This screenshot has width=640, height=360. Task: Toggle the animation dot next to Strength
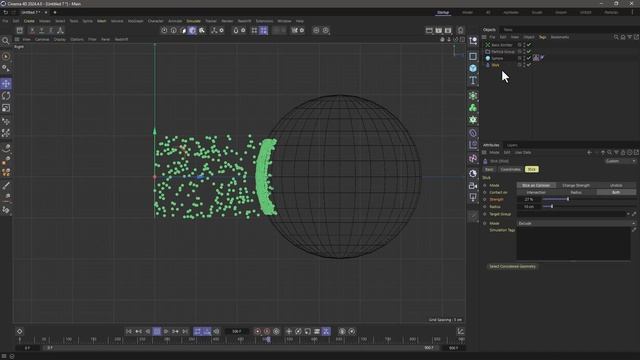tap(485, 200)
